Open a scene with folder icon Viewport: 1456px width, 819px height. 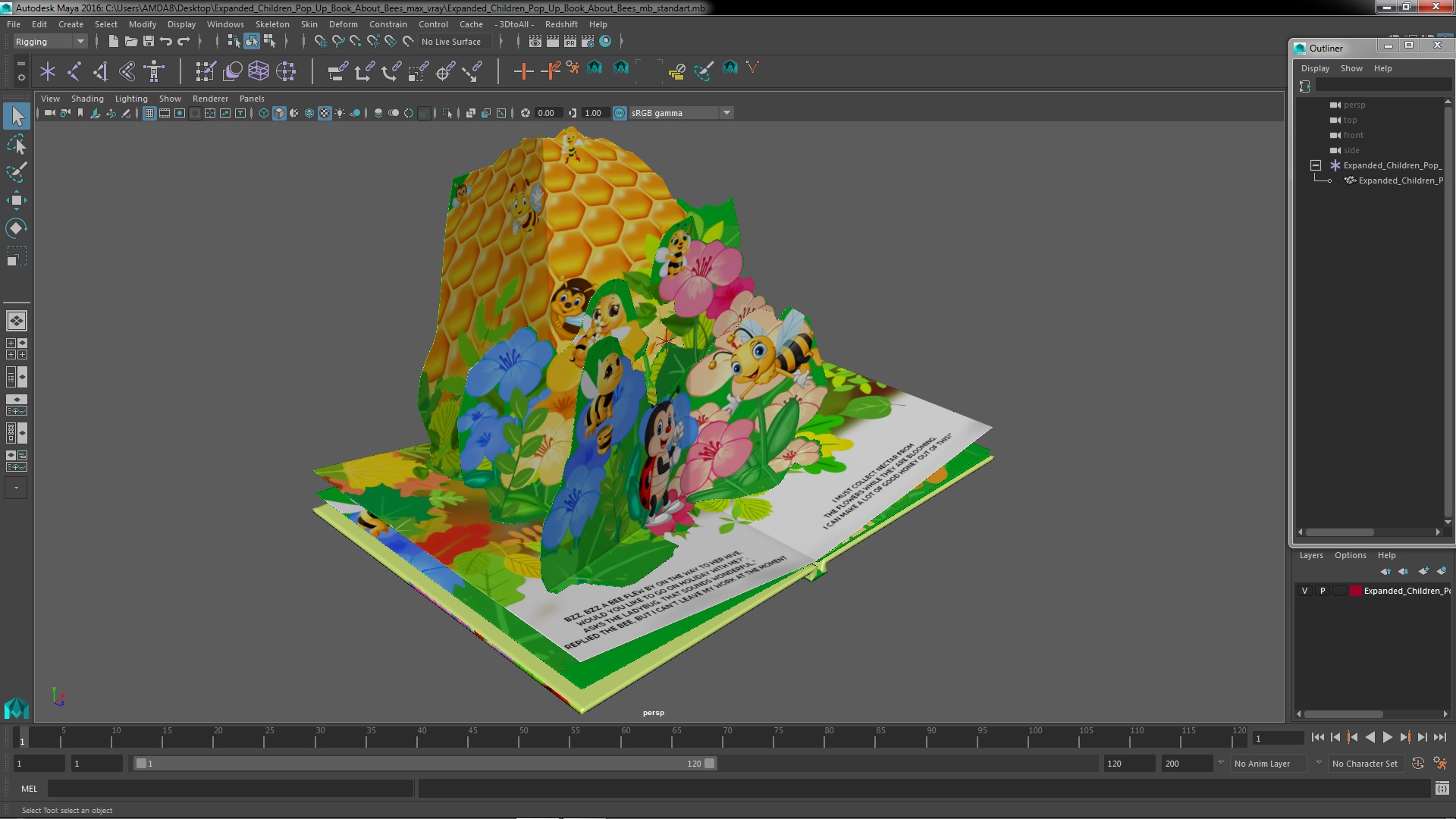click(130, 42)
